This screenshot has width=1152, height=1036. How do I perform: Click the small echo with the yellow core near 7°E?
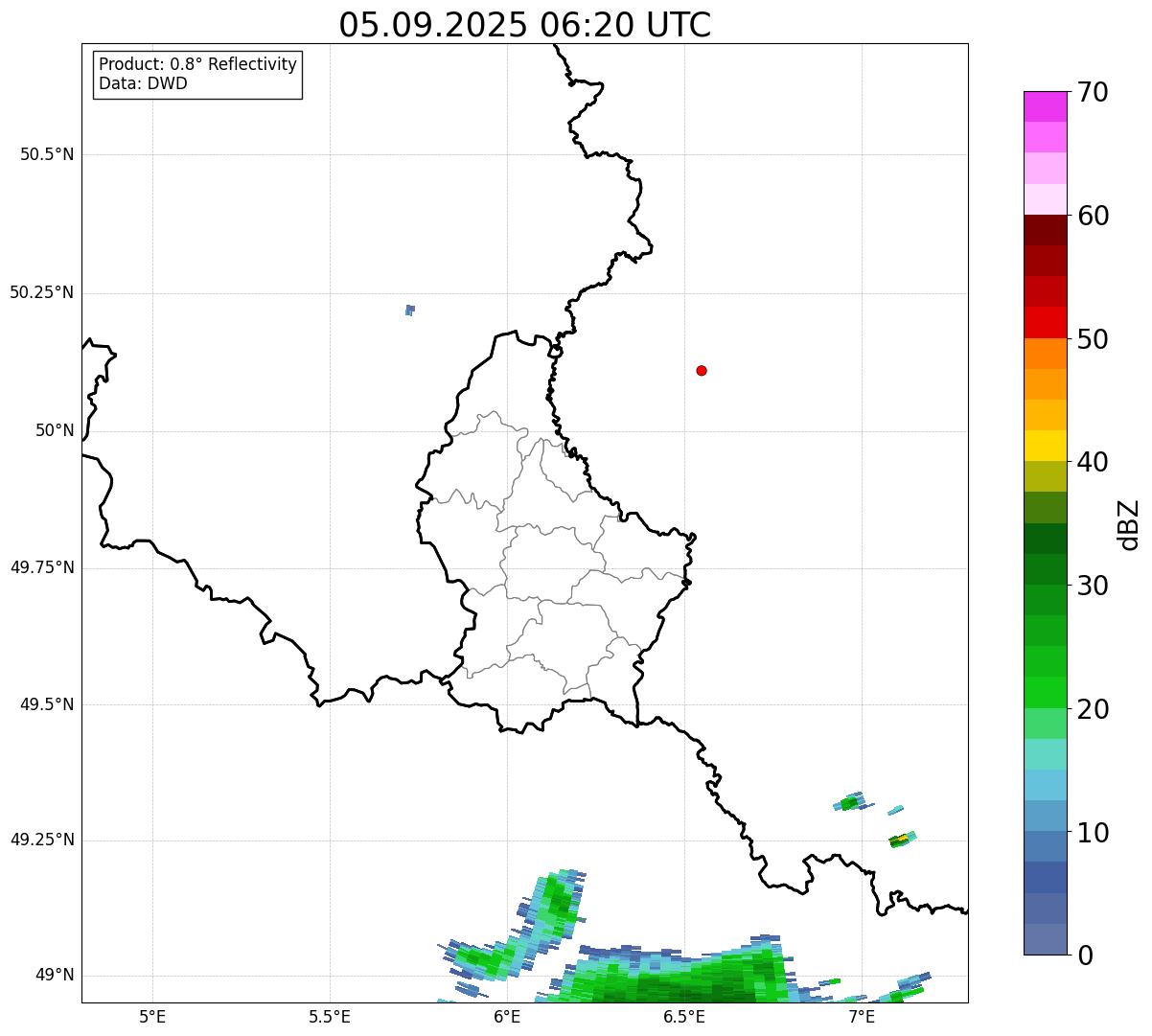(x=902, y=840)
